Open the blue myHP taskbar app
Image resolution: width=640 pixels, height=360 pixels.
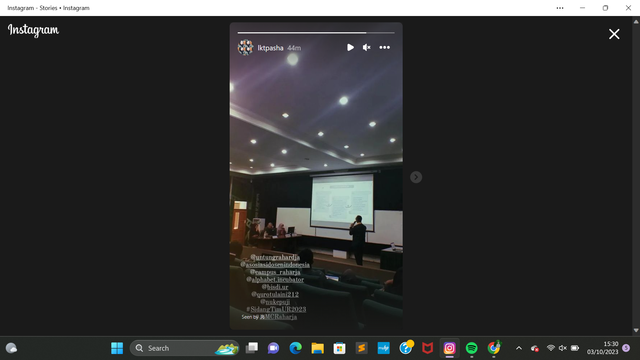383,348
